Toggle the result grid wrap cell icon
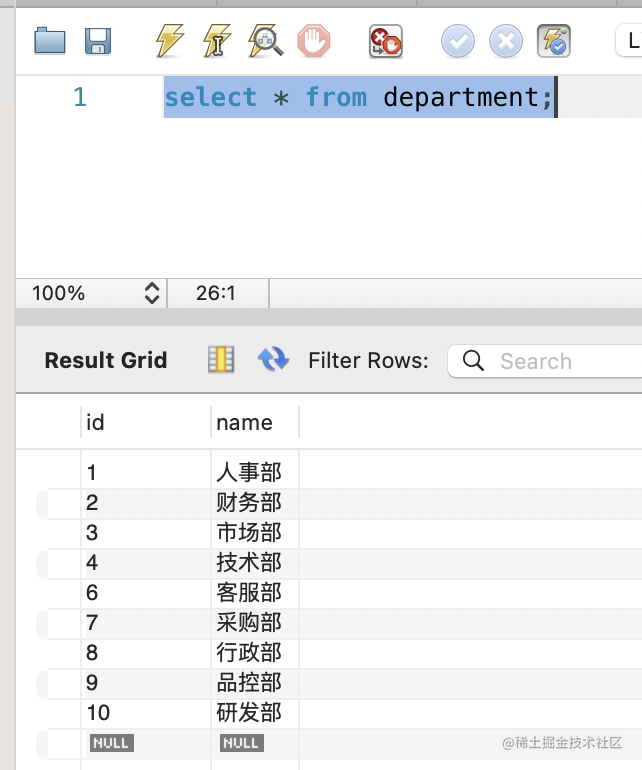 point(221,360)
